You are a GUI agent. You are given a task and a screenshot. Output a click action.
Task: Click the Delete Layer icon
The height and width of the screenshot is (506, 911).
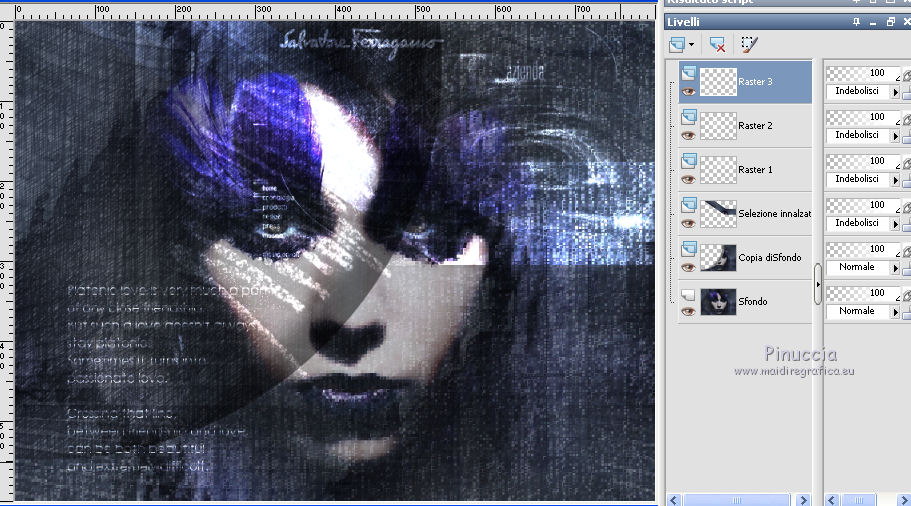click(x=718, y=44)
